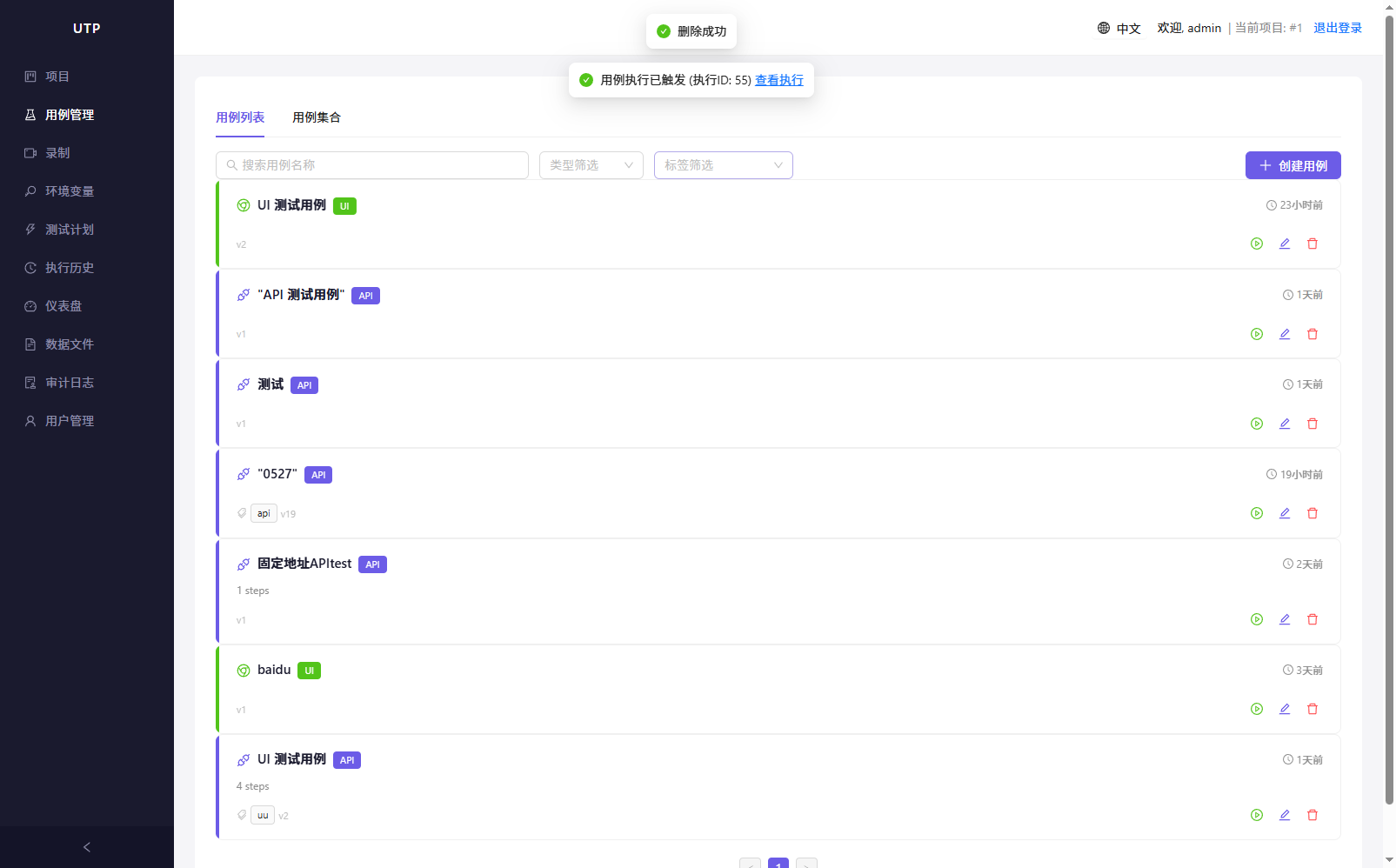Click the UTP logo text
The image size is (1396, 868).
point(87,28)
